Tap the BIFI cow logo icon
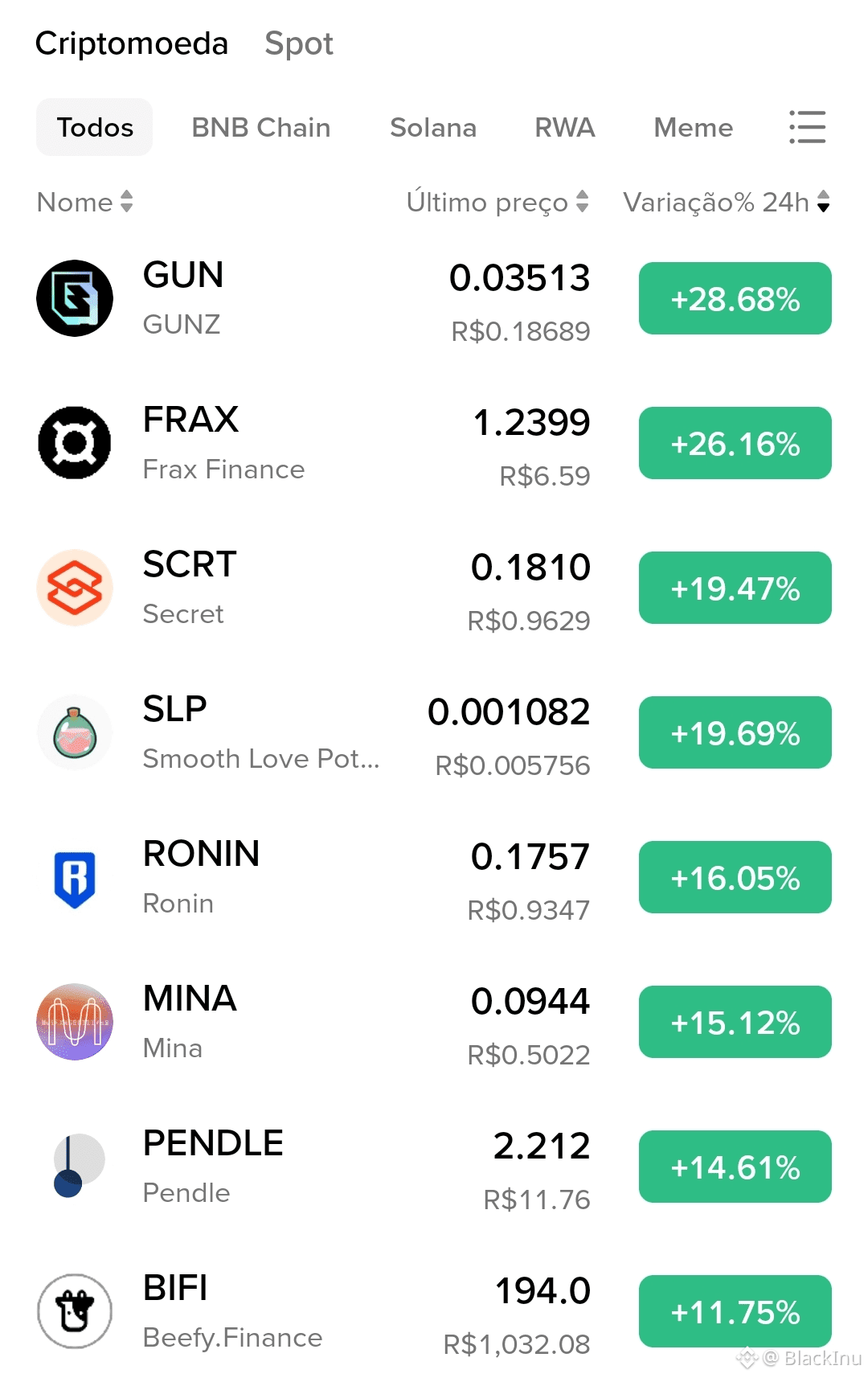868x1378 pixels. 75,1311
